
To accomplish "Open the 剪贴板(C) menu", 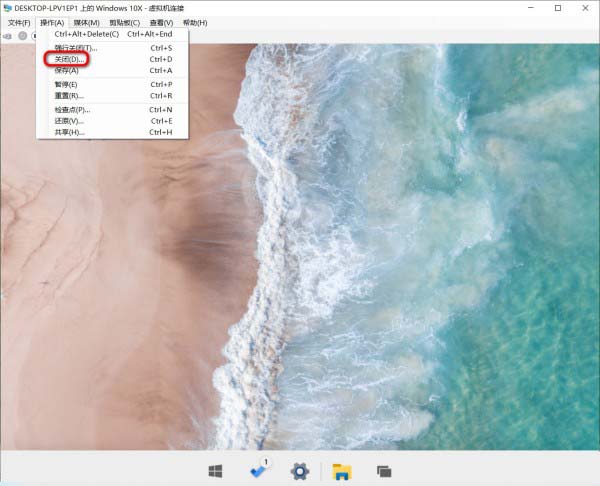I will click(x=124, y=23).
